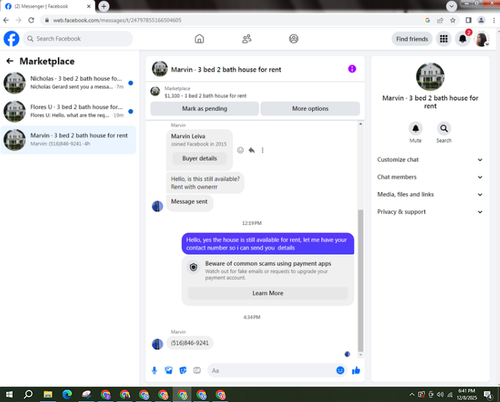Viewport: 500px width, 402px height.
Task: Click Mark as pending button
Action: pyautogui.click(x=204, y=109)
